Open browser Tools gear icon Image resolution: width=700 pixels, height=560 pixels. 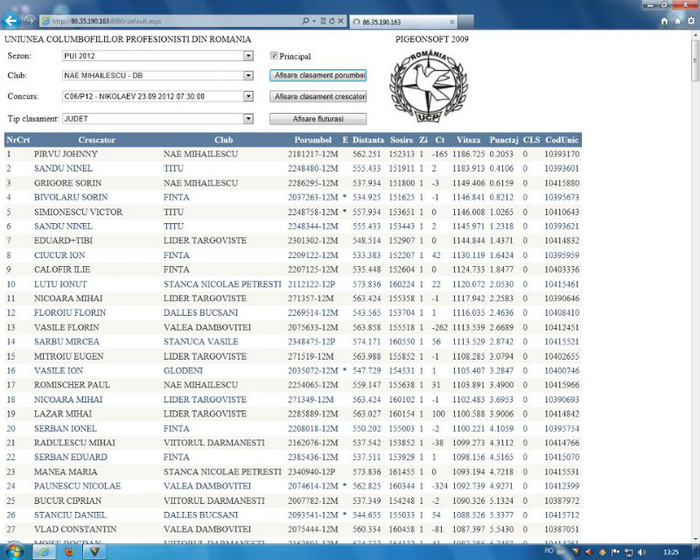[x=691, y=21]
